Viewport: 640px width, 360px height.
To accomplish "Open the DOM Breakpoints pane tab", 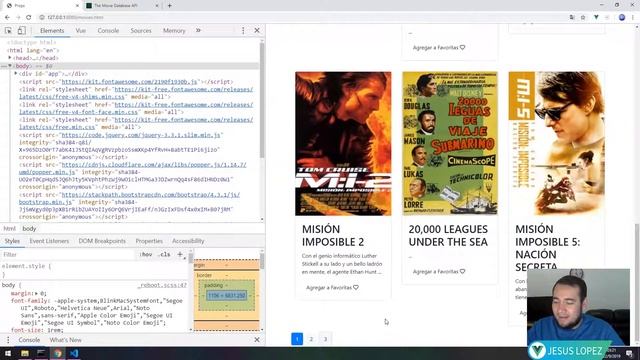I will coord(102,241).
